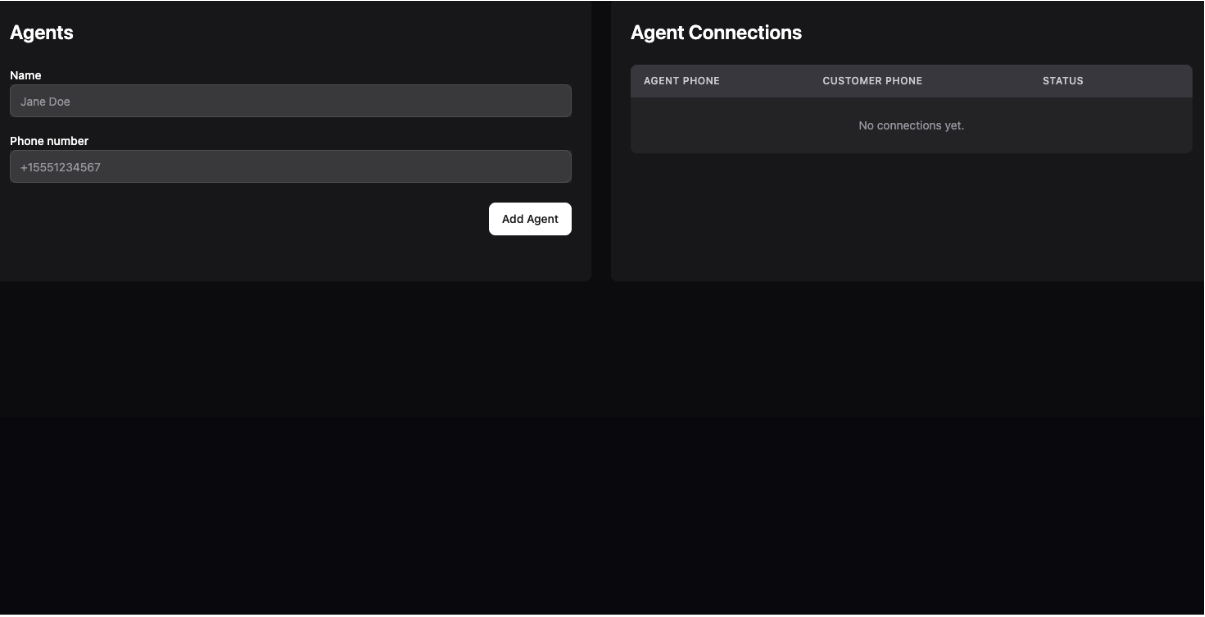Select the Jane Doe placeholder text box
This screenshot has height=617, width=1205.
289,99
